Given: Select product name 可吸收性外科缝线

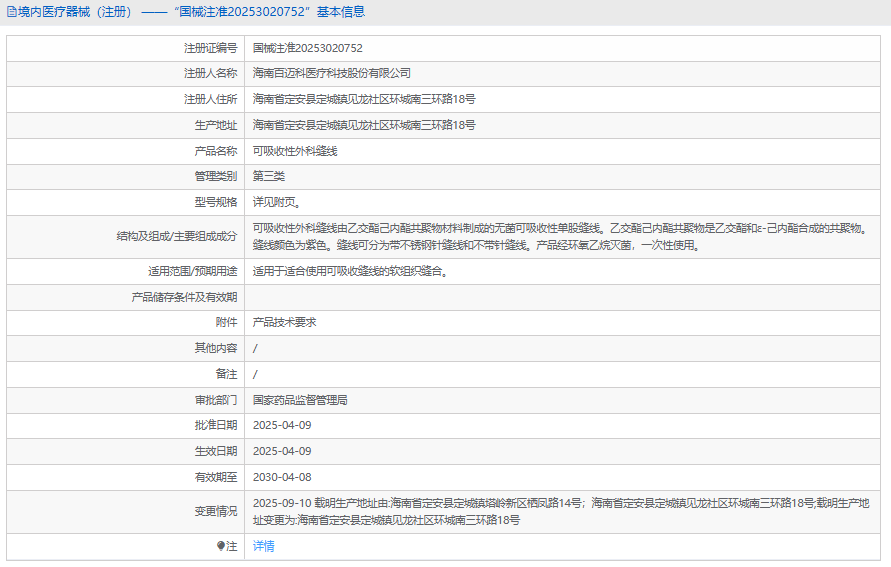Looking at the screenshot, I should pos(295,151).
